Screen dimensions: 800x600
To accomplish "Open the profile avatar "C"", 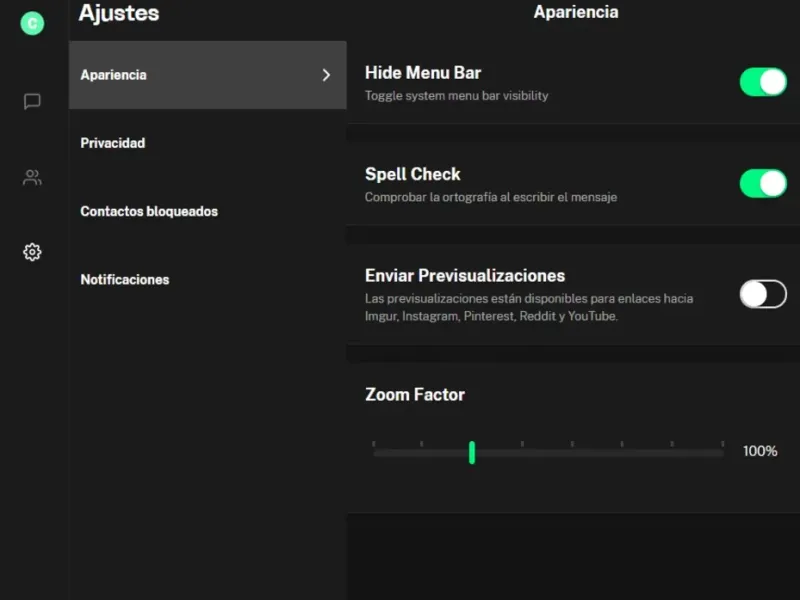I will 32,23.
